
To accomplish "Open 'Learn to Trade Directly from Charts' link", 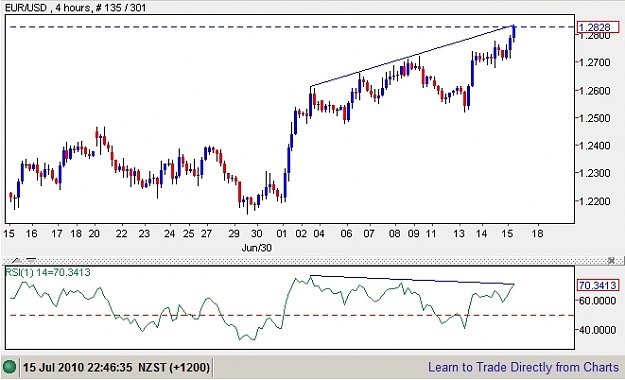I will click(523, 367).
